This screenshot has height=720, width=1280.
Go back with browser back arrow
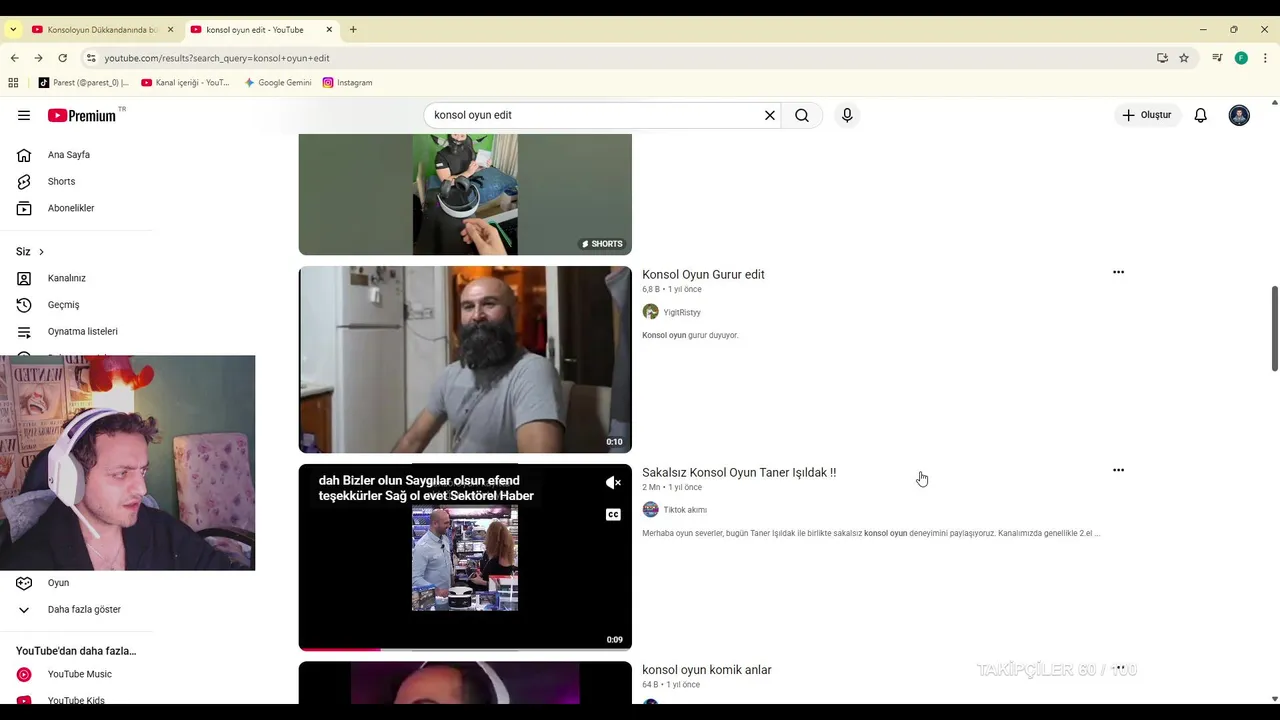pos(14,58)
